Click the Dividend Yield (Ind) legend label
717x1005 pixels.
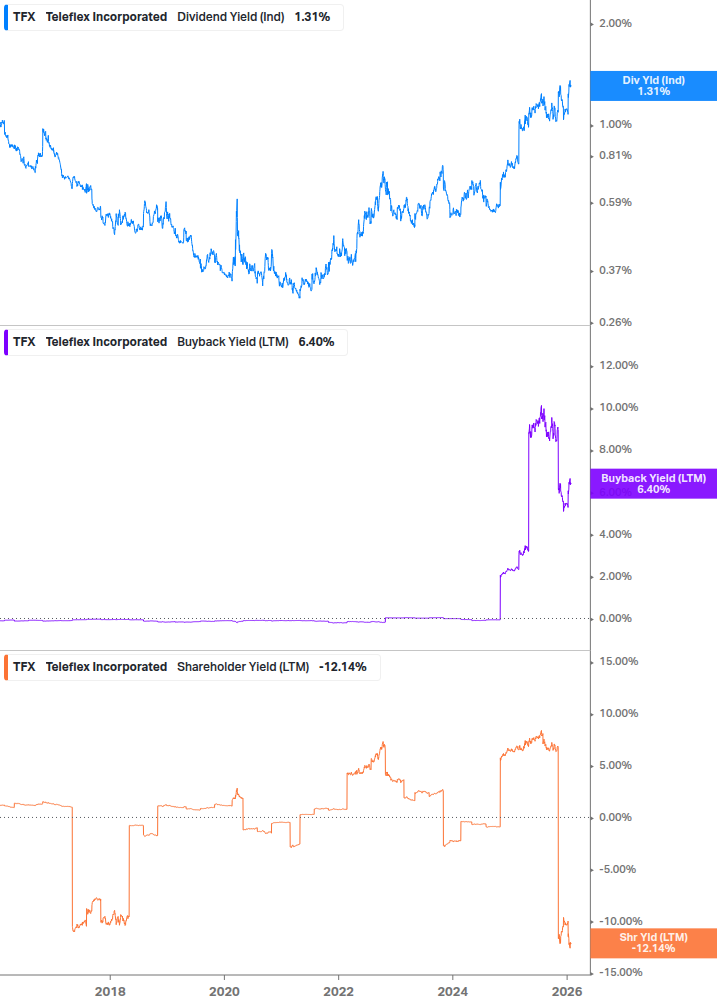[x=231, y=17]
